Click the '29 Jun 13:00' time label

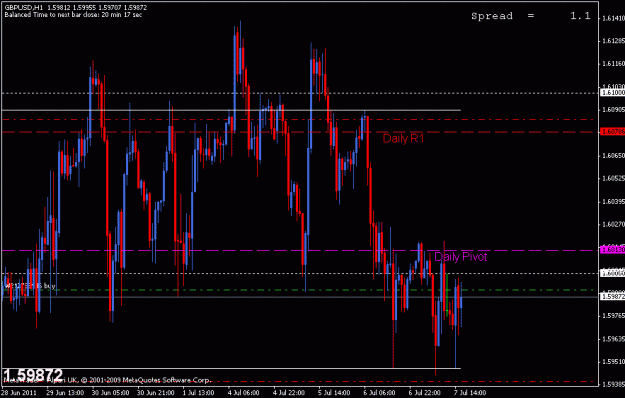coord(65,393)
